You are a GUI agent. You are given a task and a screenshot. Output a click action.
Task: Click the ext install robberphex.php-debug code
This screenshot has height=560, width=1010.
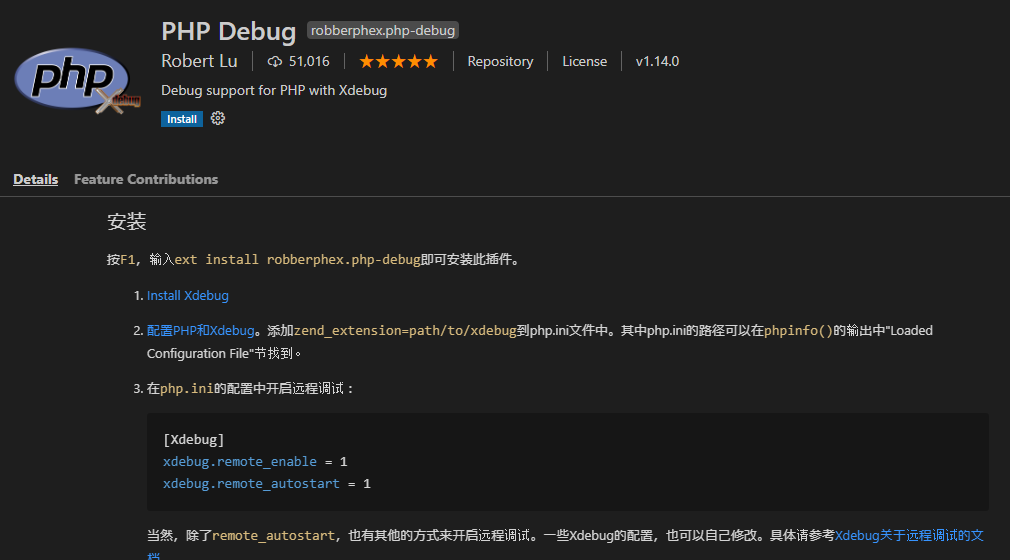(x=297, y=260)
